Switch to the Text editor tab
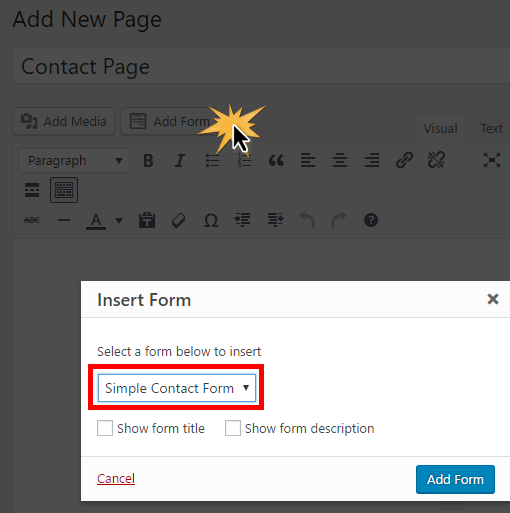The height and width of the screenshot is (513, 510). tap(491, 128)
